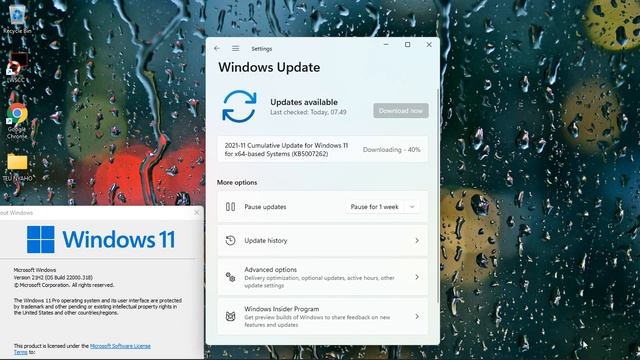Click Last checked: Today, 07:49 text
Screen dimensions: 640x360
308,112
